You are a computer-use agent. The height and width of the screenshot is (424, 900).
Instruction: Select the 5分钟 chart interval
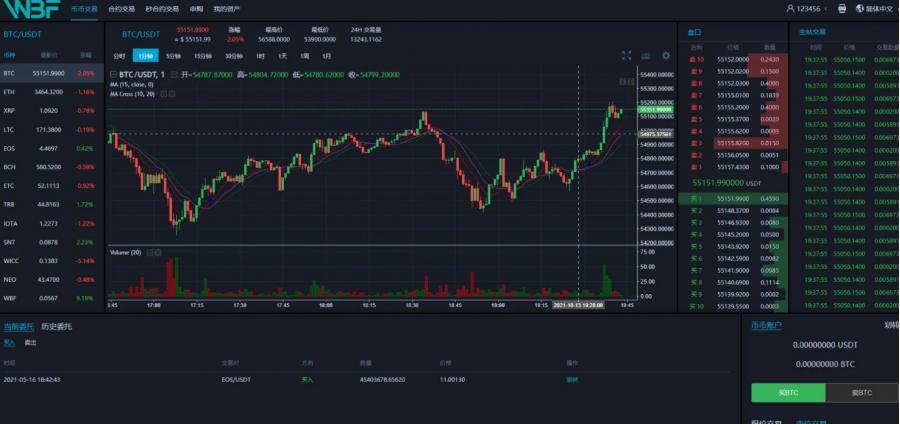tap(174, 56)
